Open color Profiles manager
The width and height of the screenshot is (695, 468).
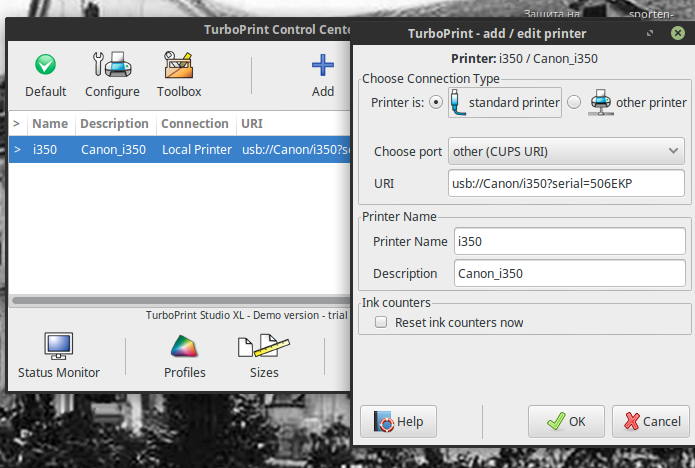click(x=184, y=355)
